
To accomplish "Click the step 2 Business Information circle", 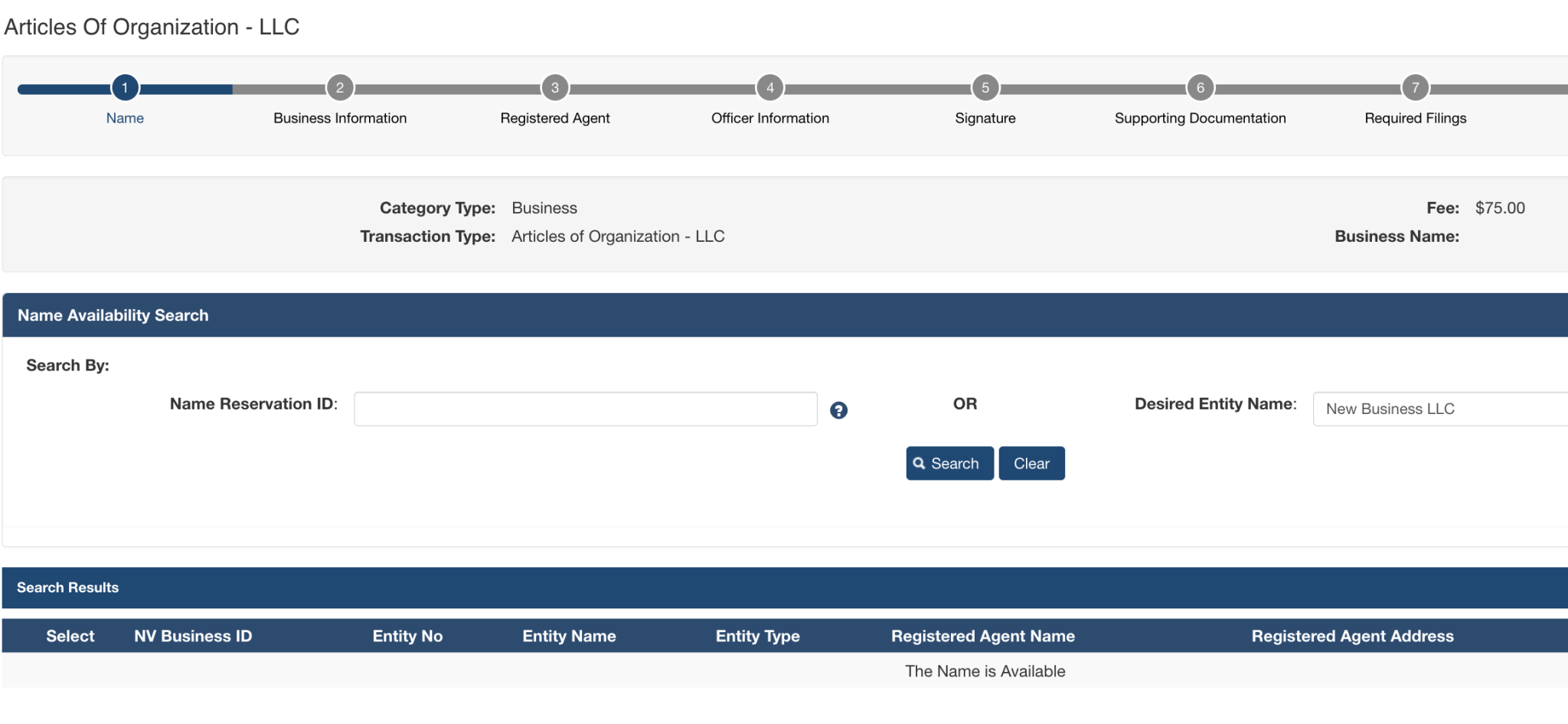I will click(340, 87).
